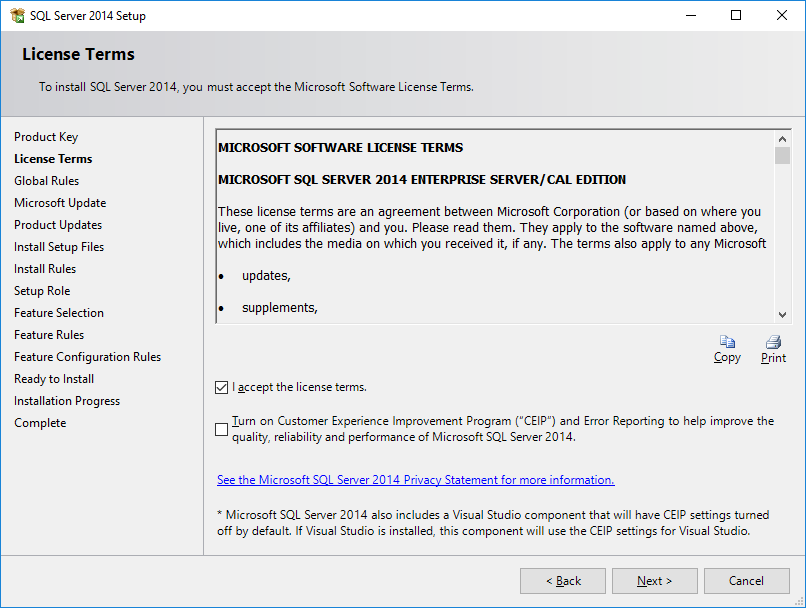Viewport: 806px width, 608px height.
Task: Select the Microsoft Update step
Action: (60, 203)
